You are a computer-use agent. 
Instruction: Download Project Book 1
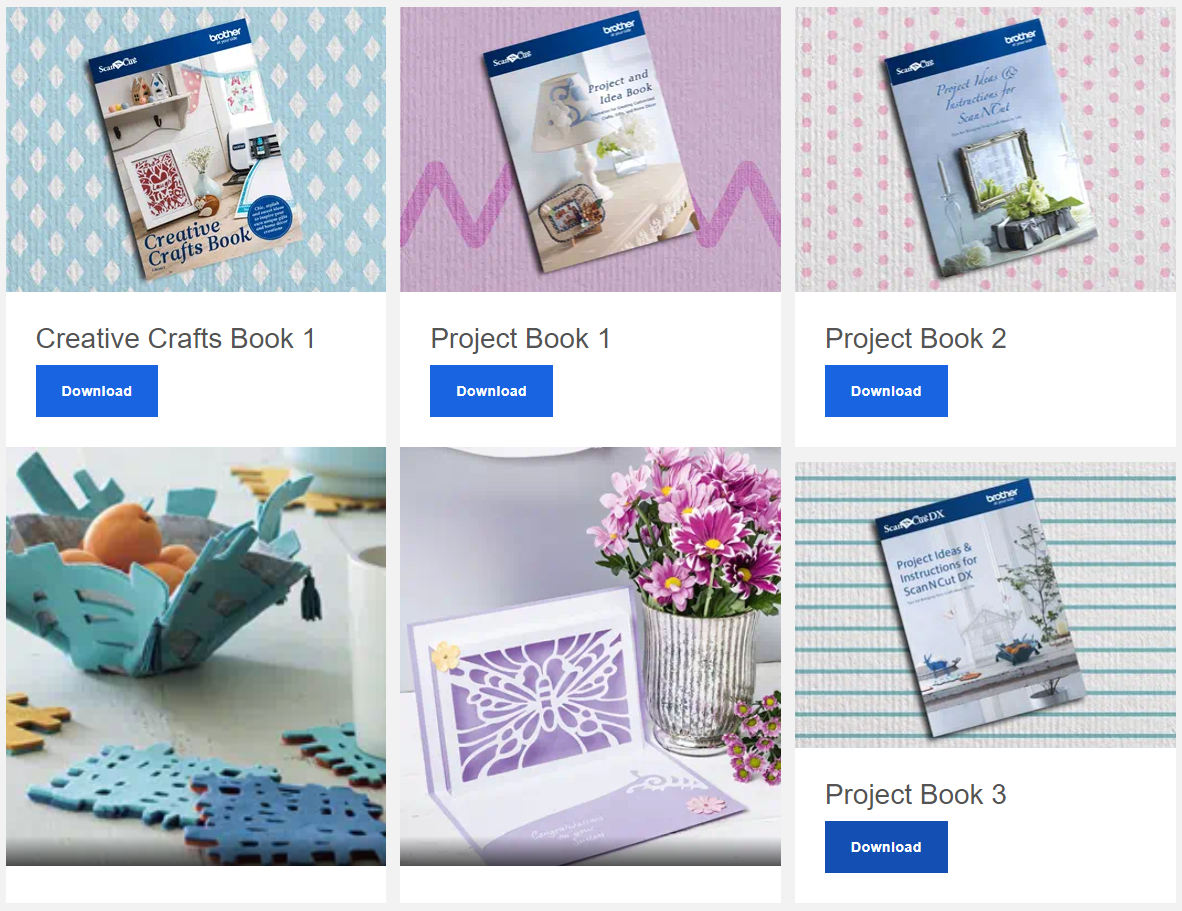[x=491, y=391]
